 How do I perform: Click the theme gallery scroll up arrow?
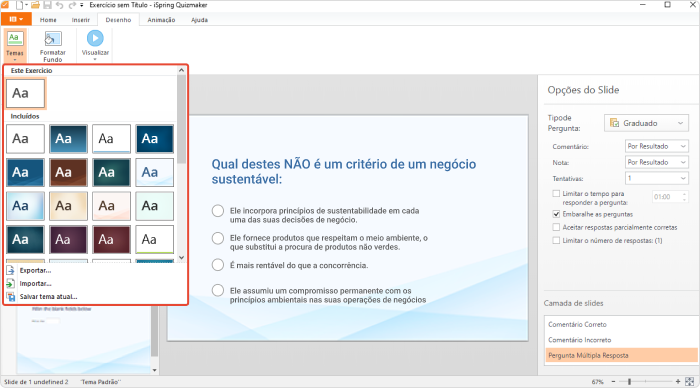181,70
